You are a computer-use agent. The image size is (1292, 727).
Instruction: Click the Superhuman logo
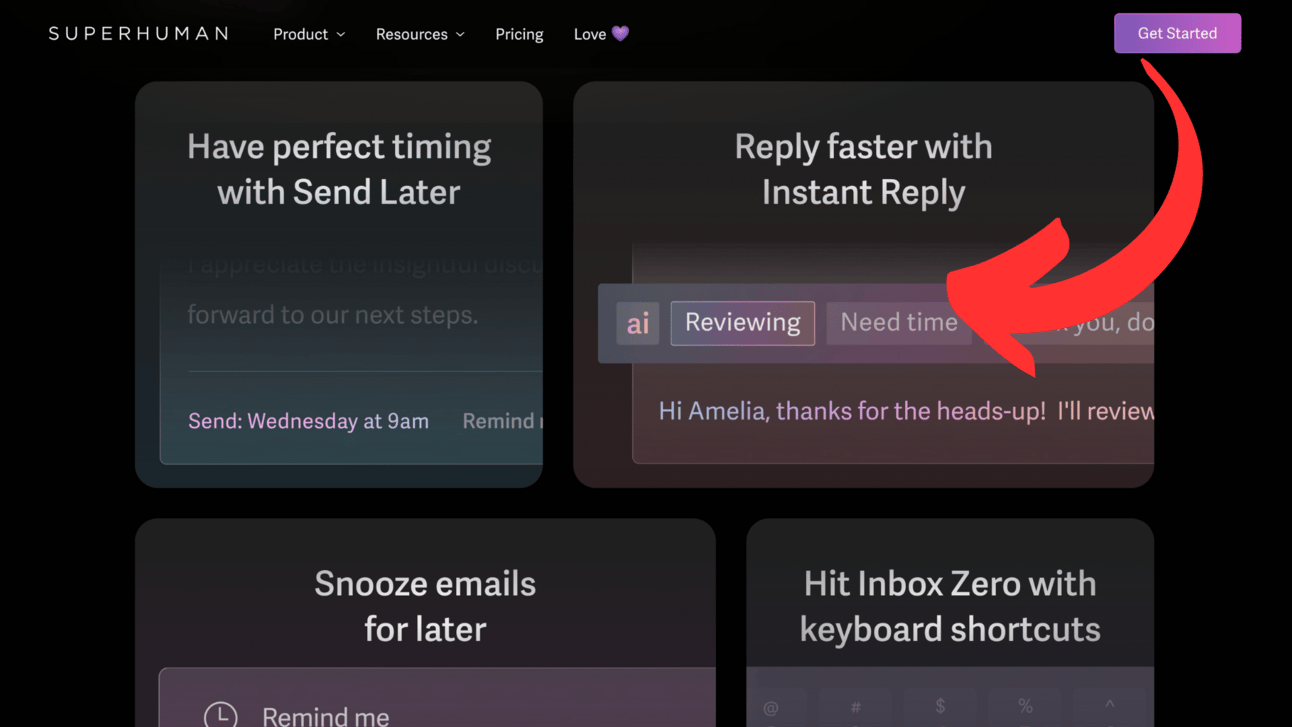[138, 34]
